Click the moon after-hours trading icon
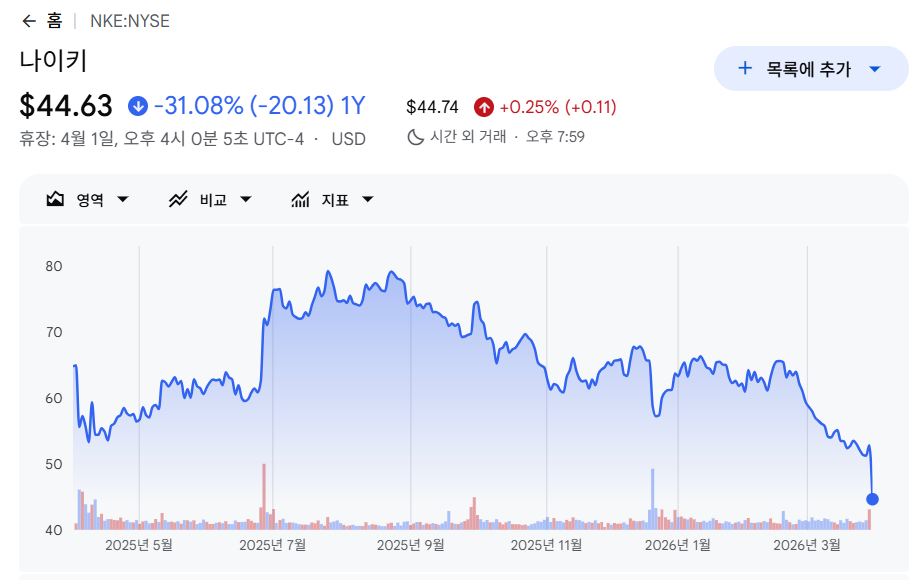The height and width of the screenshot is (580, 919). tap(416, 137)
